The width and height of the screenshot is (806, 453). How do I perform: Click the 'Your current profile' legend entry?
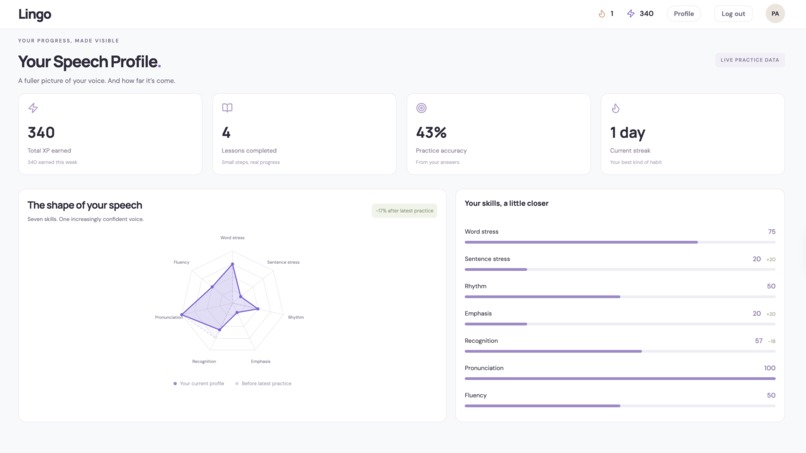(198, 384)
